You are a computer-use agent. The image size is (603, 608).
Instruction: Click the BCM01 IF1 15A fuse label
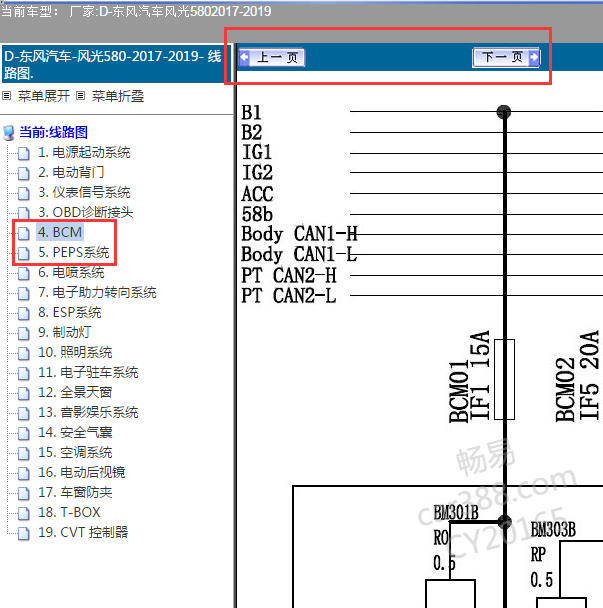[x=469, y=376]
